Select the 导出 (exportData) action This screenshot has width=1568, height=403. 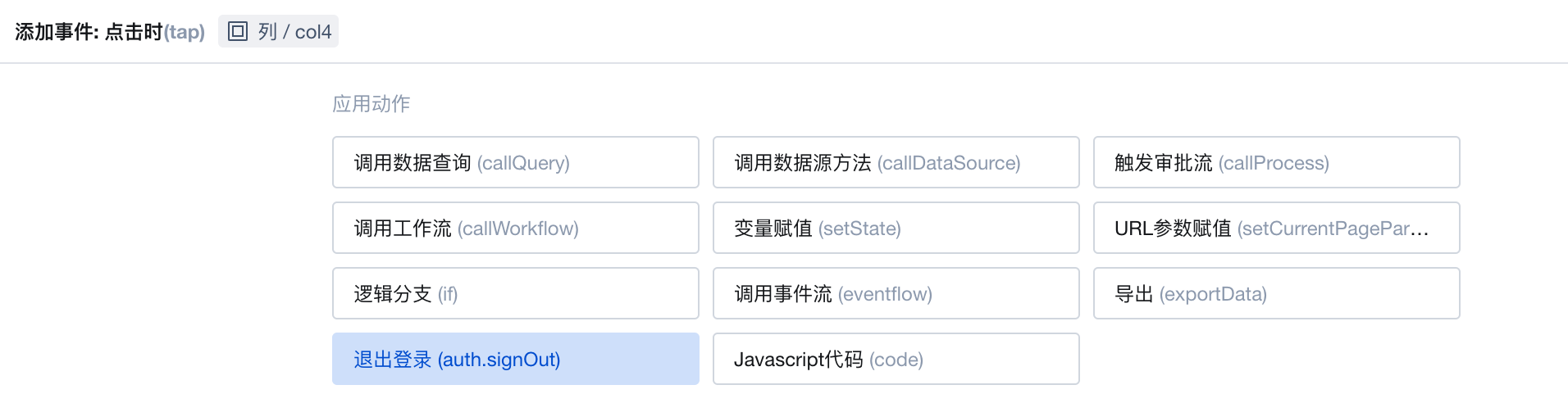click(x=1277, y=293)
